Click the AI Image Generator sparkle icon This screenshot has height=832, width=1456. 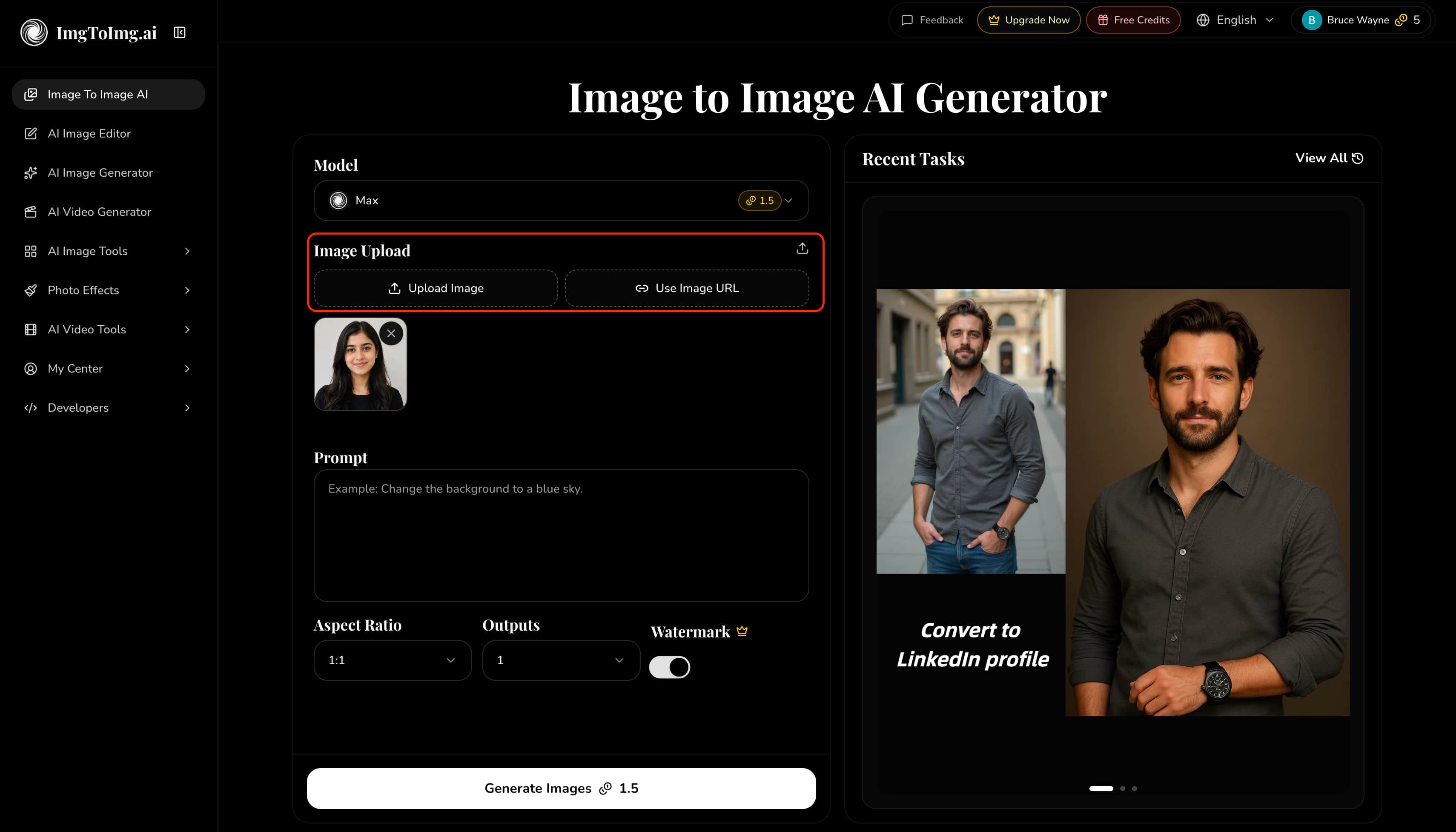click(31, 172)
